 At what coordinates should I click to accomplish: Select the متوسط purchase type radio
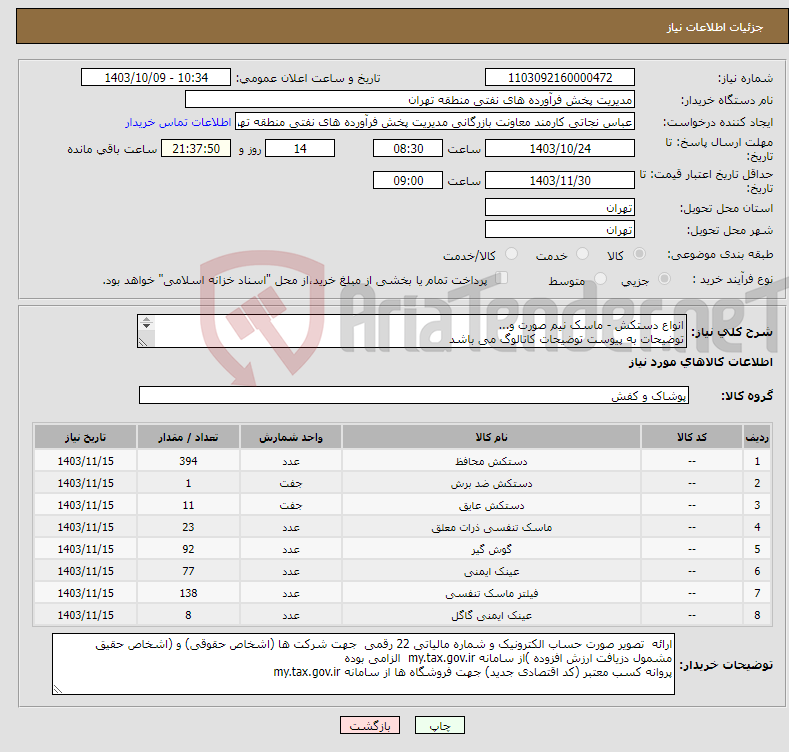(x=600, y=279)
